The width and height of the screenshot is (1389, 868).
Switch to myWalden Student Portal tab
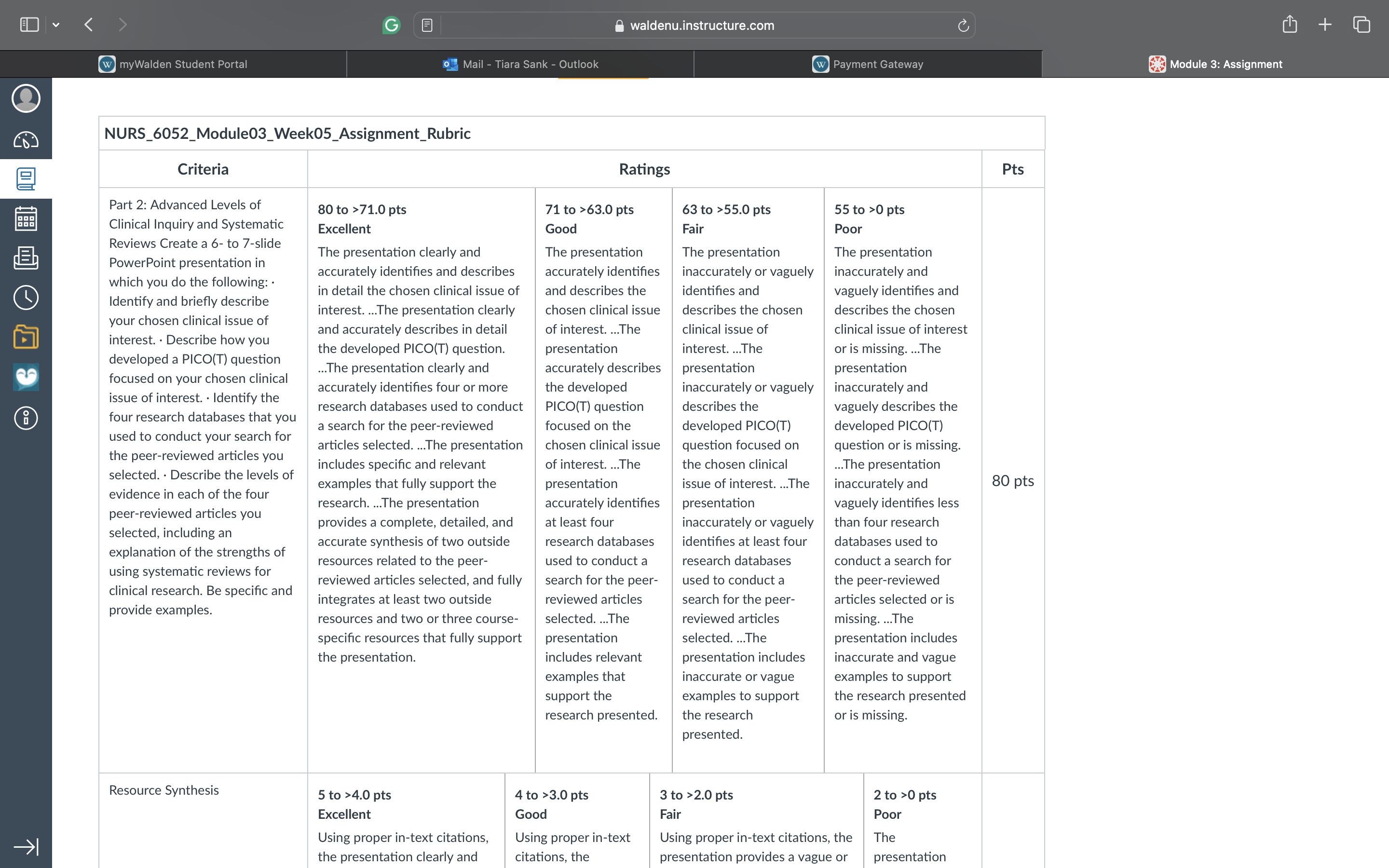click(x=173, y=64)
